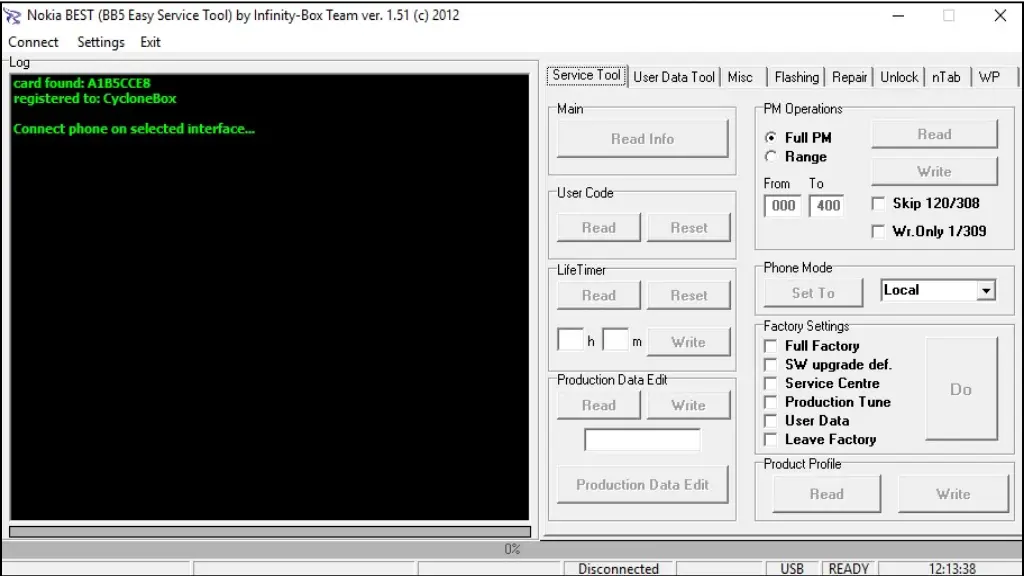1024x576 pixels.
Task: Switch to the Repair tab
Action: [x=849, y=77]
